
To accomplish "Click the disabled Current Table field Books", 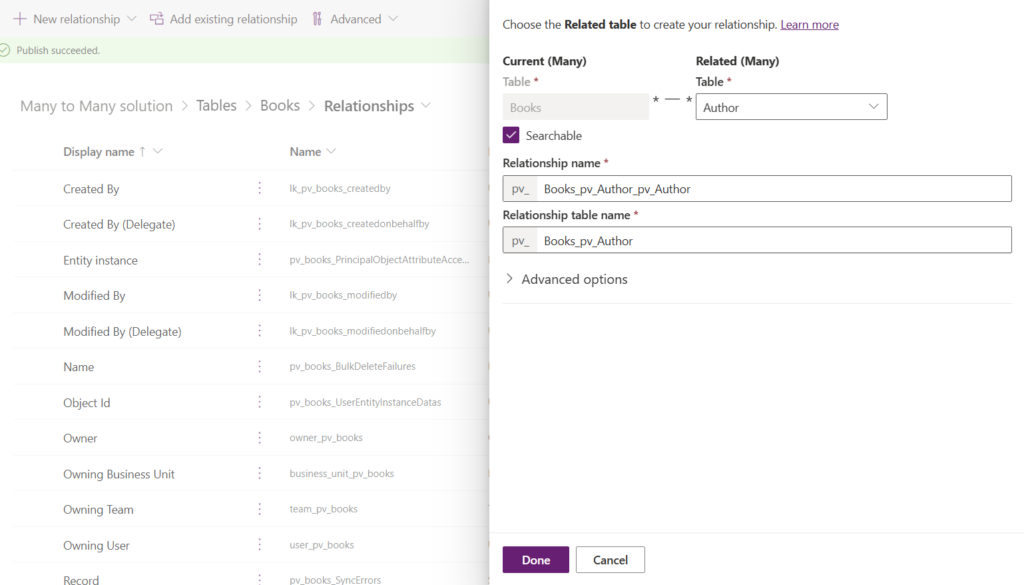I will 575,107.
